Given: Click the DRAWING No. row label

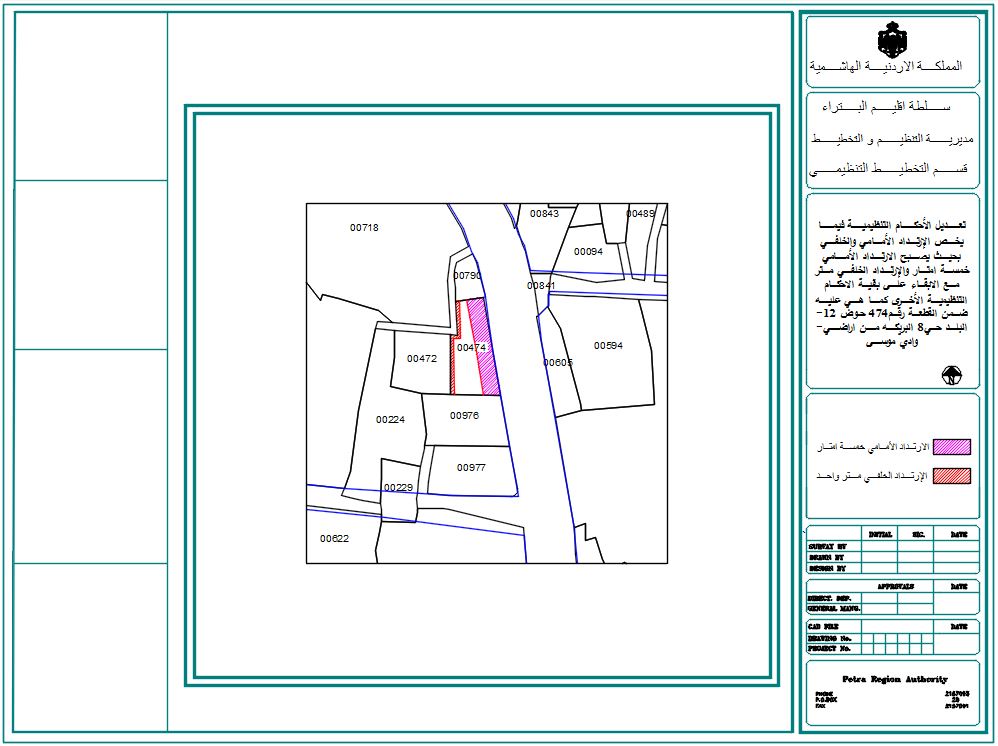Looking at the screenshot, I should coord(830,636).
